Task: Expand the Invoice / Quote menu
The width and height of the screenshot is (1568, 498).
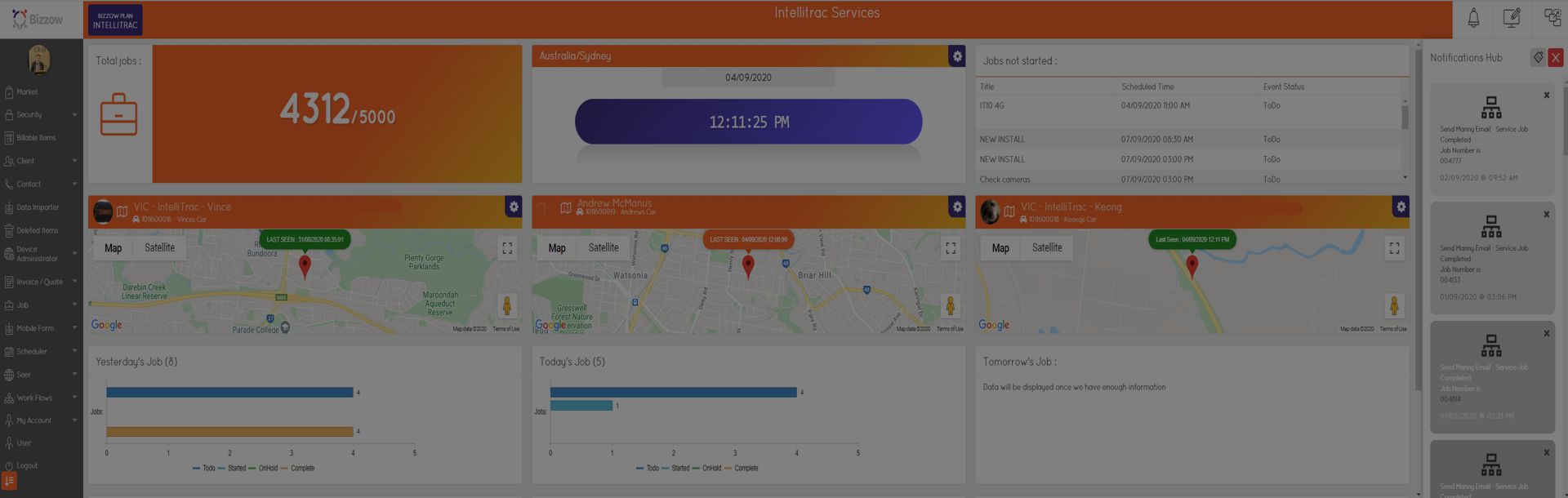Action: tap(41, 282)
